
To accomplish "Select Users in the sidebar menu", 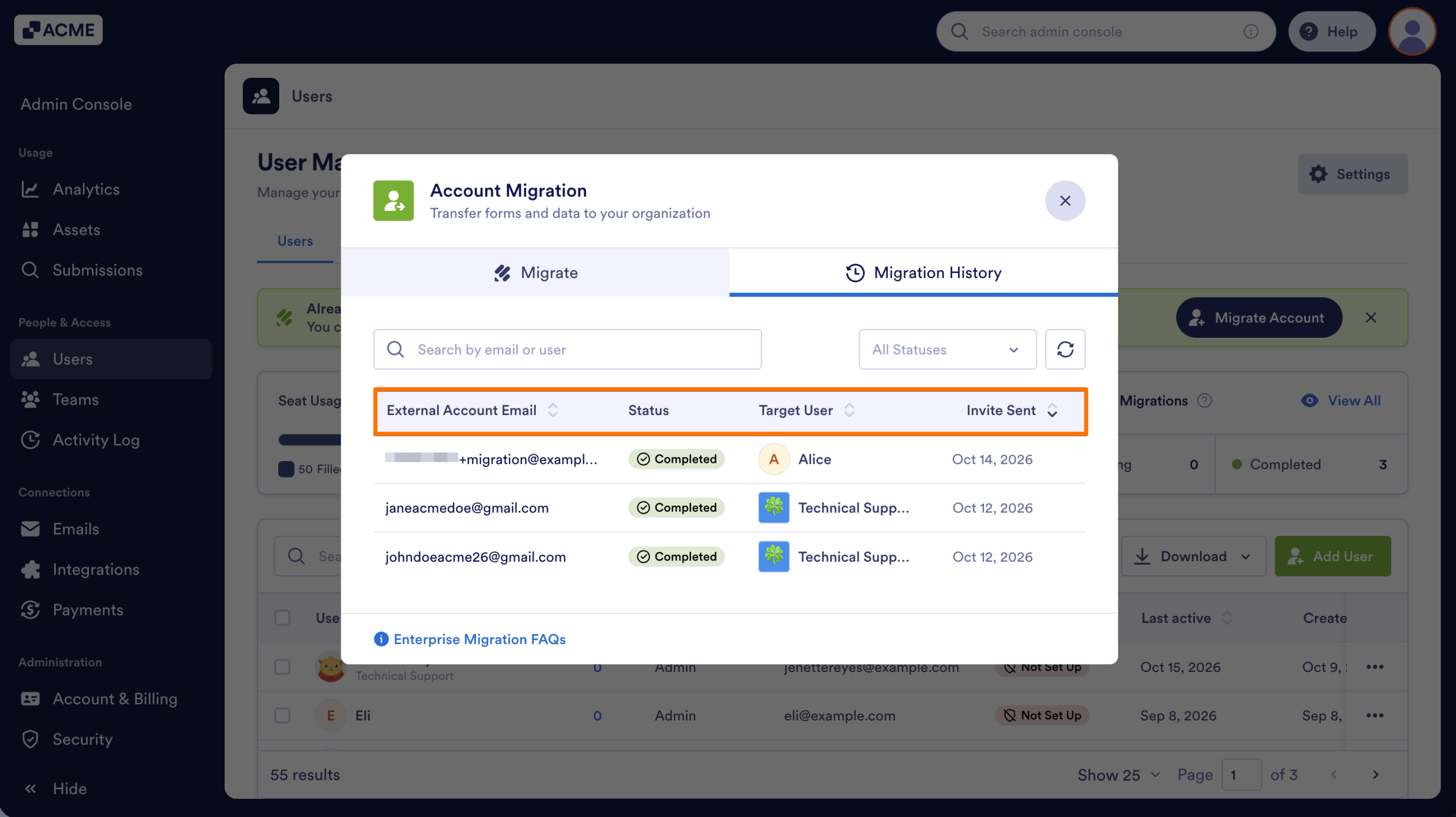I will tap(111, 359).
